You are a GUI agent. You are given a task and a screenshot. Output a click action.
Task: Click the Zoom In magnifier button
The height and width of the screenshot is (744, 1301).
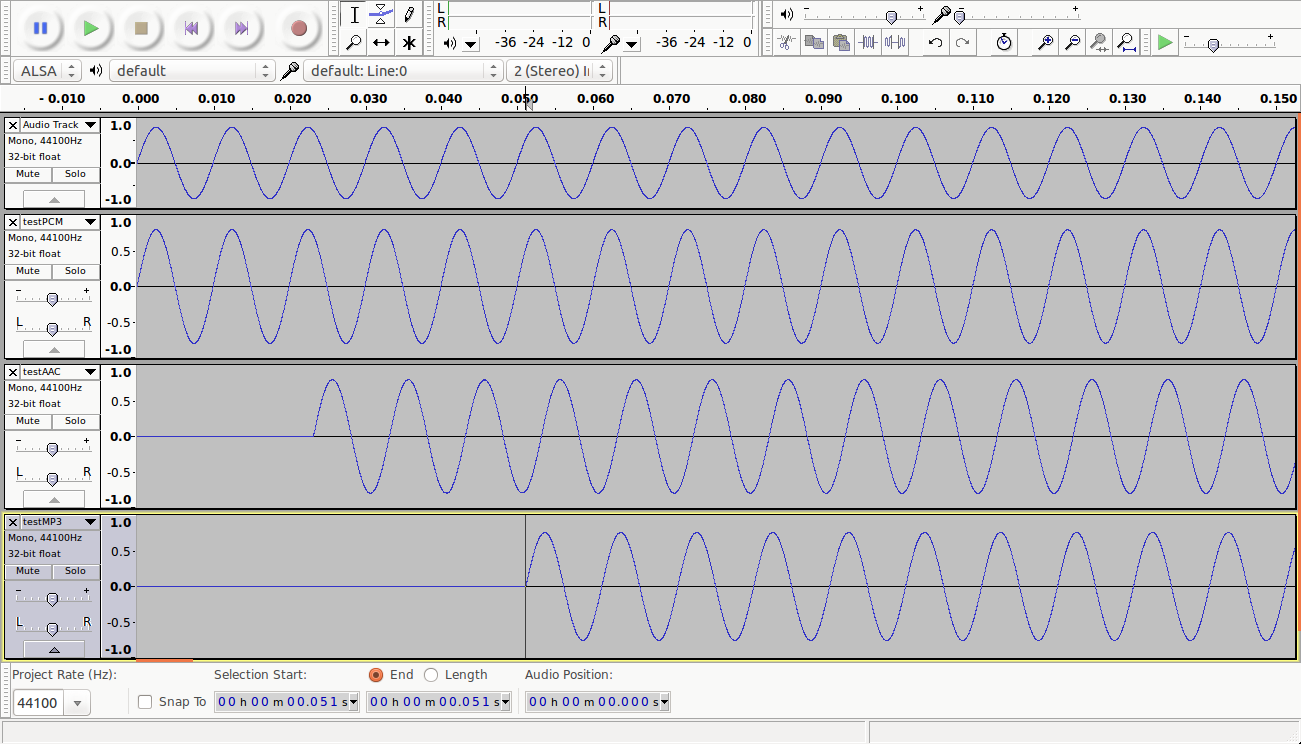click(x=1045, y=42)
